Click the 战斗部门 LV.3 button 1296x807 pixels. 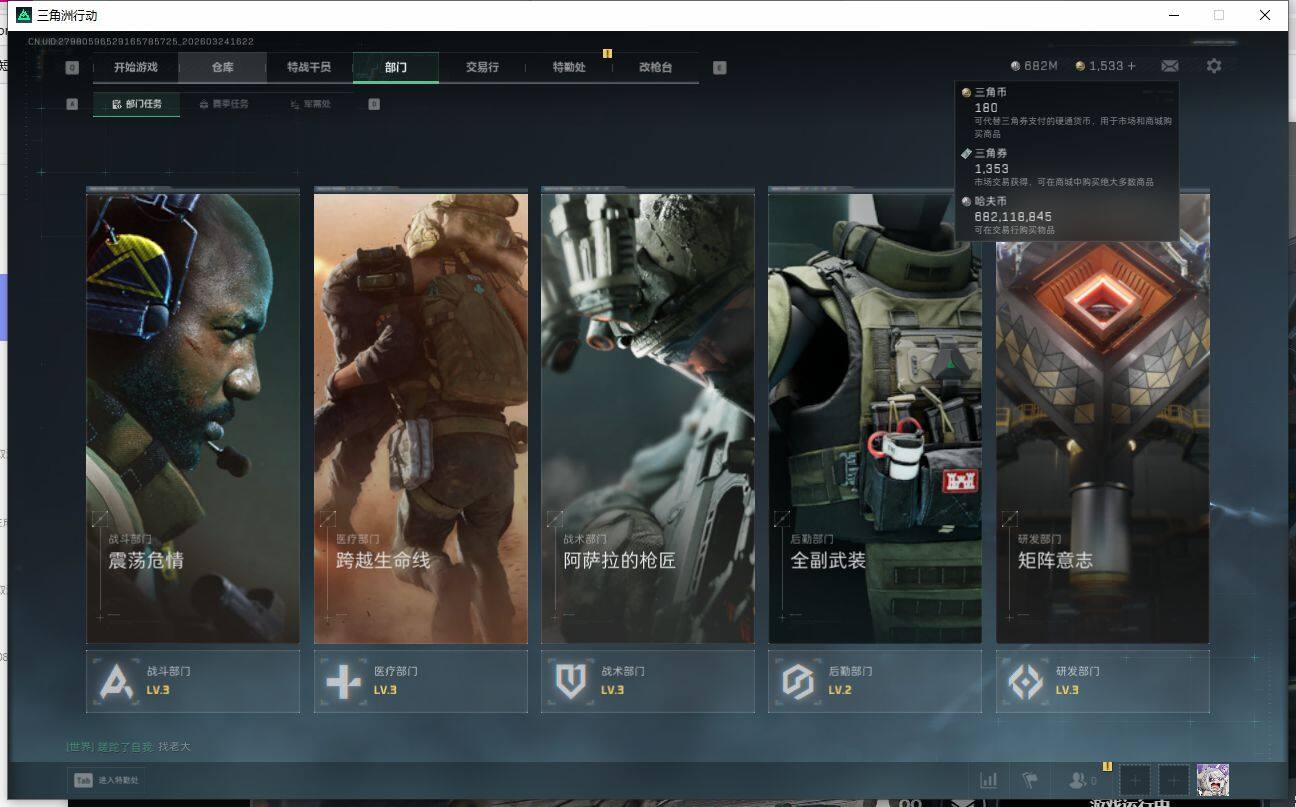193,682
